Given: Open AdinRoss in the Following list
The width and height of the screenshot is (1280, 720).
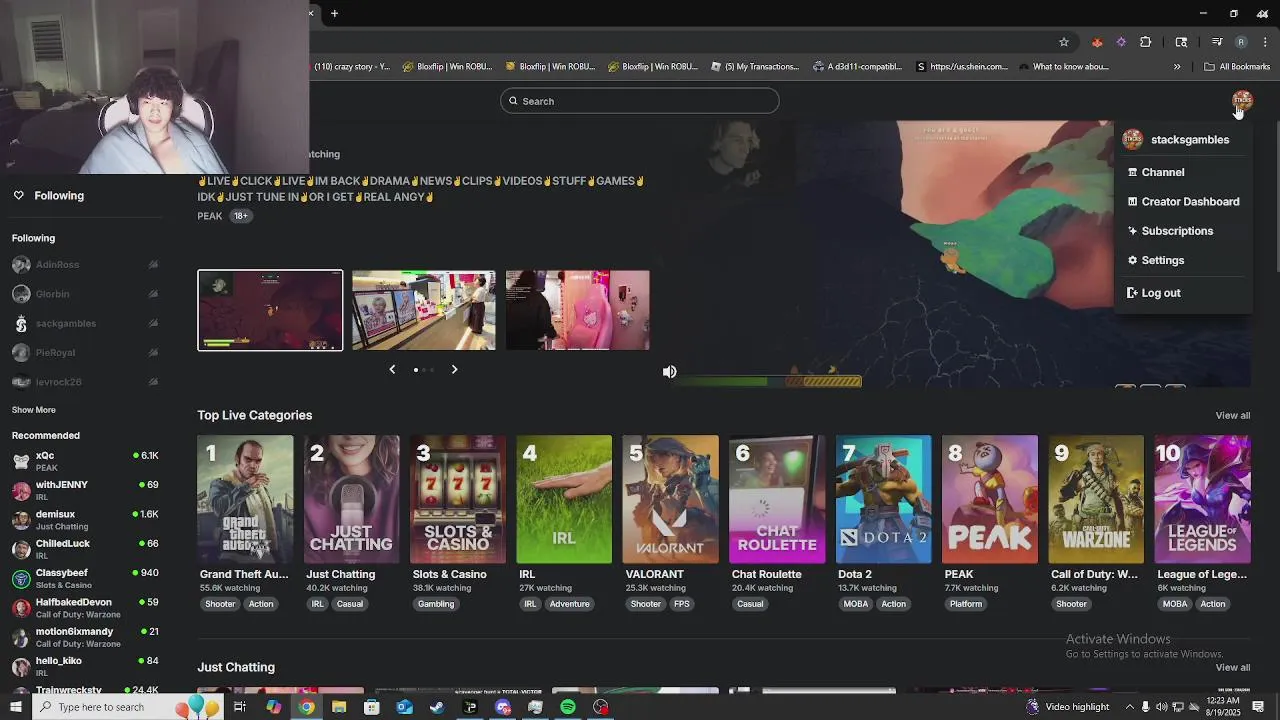Looking at the screenshot, I should pyautogui.click(x=85, y=265).
